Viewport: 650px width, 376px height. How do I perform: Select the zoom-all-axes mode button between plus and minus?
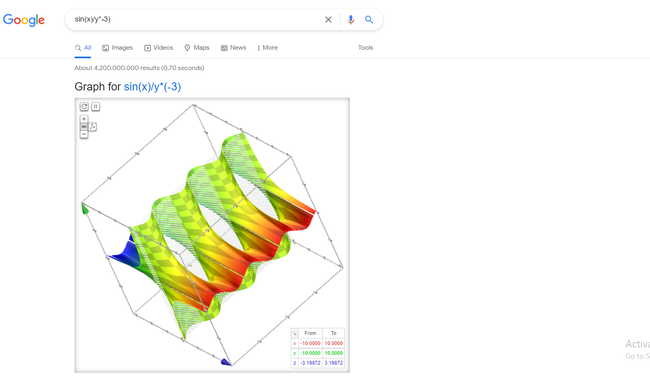click(84, 126)
